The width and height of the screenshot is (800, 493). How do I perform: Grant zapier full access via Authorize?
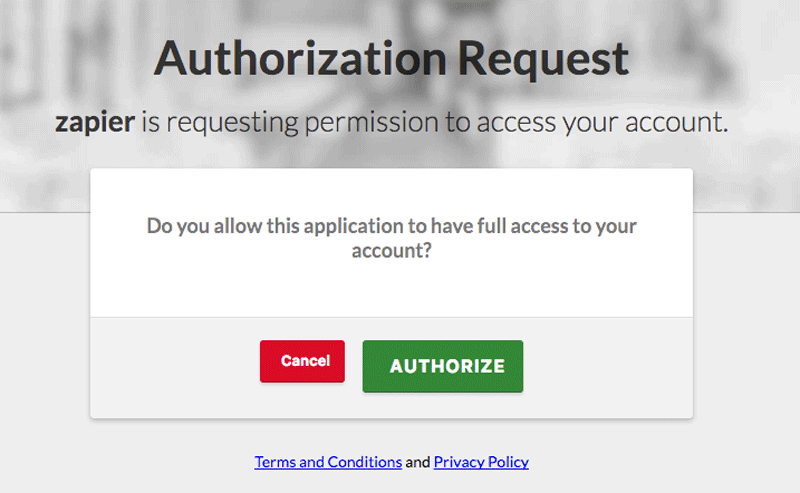442,366
